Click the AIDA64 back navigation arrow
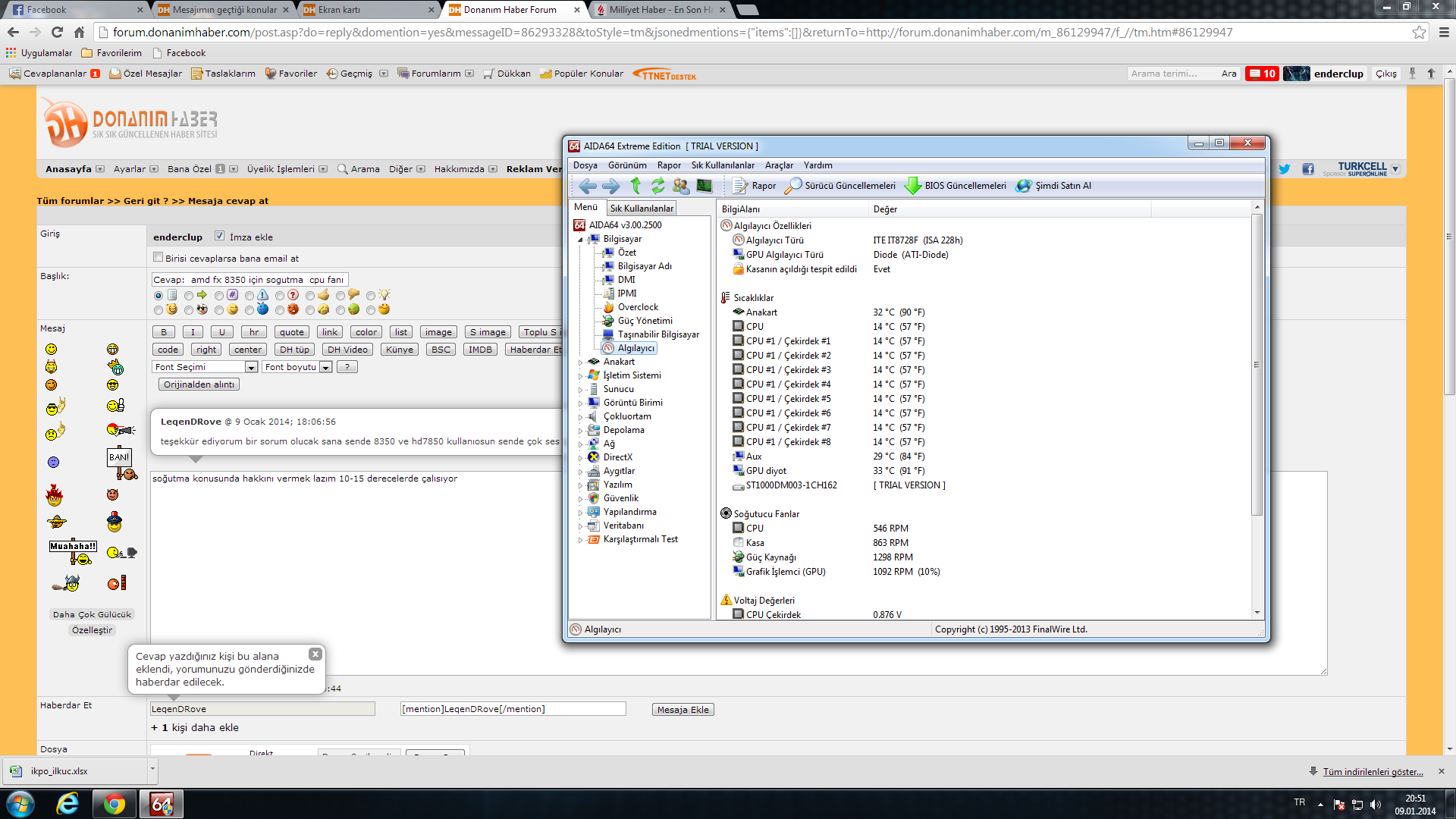 587,186
